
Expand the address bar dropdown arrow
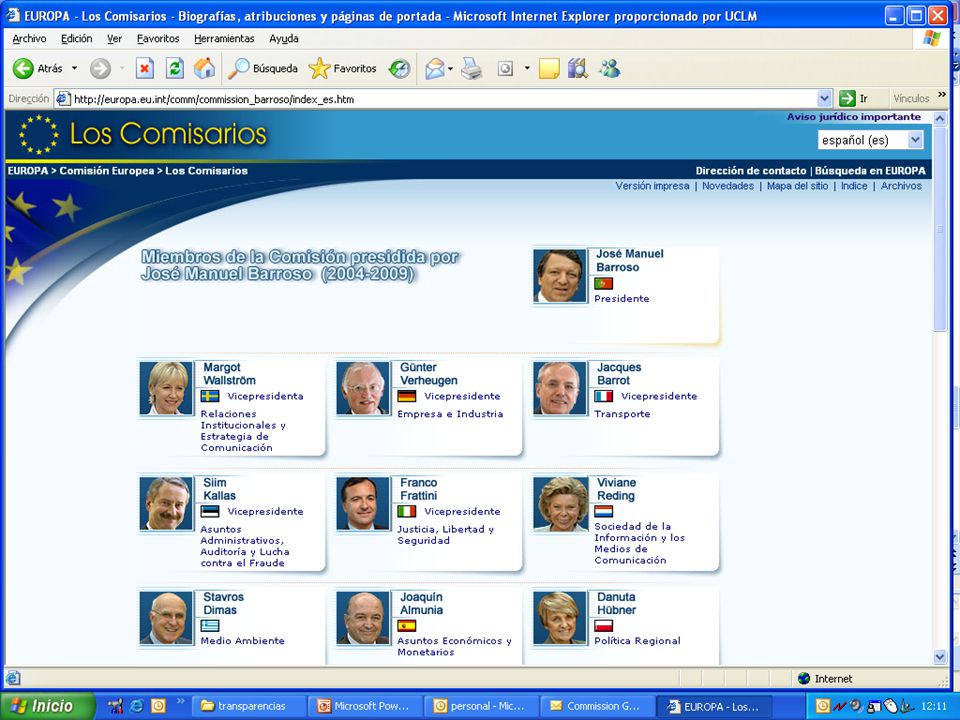coord(824,99)
